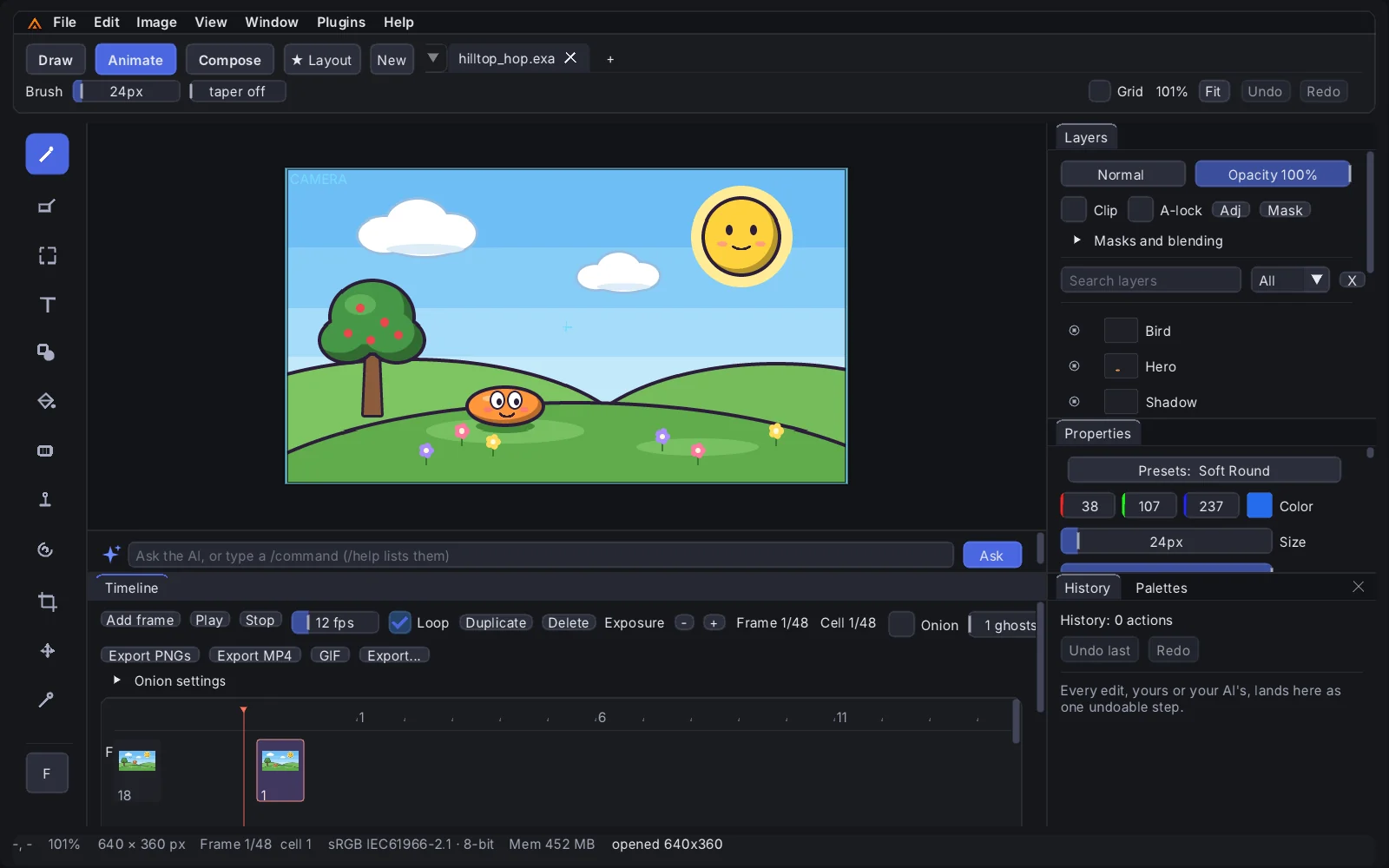This screenshot has height=868, width=1389.
Task: Enable the Clip checkbox
Action: tap(1074, 209)
